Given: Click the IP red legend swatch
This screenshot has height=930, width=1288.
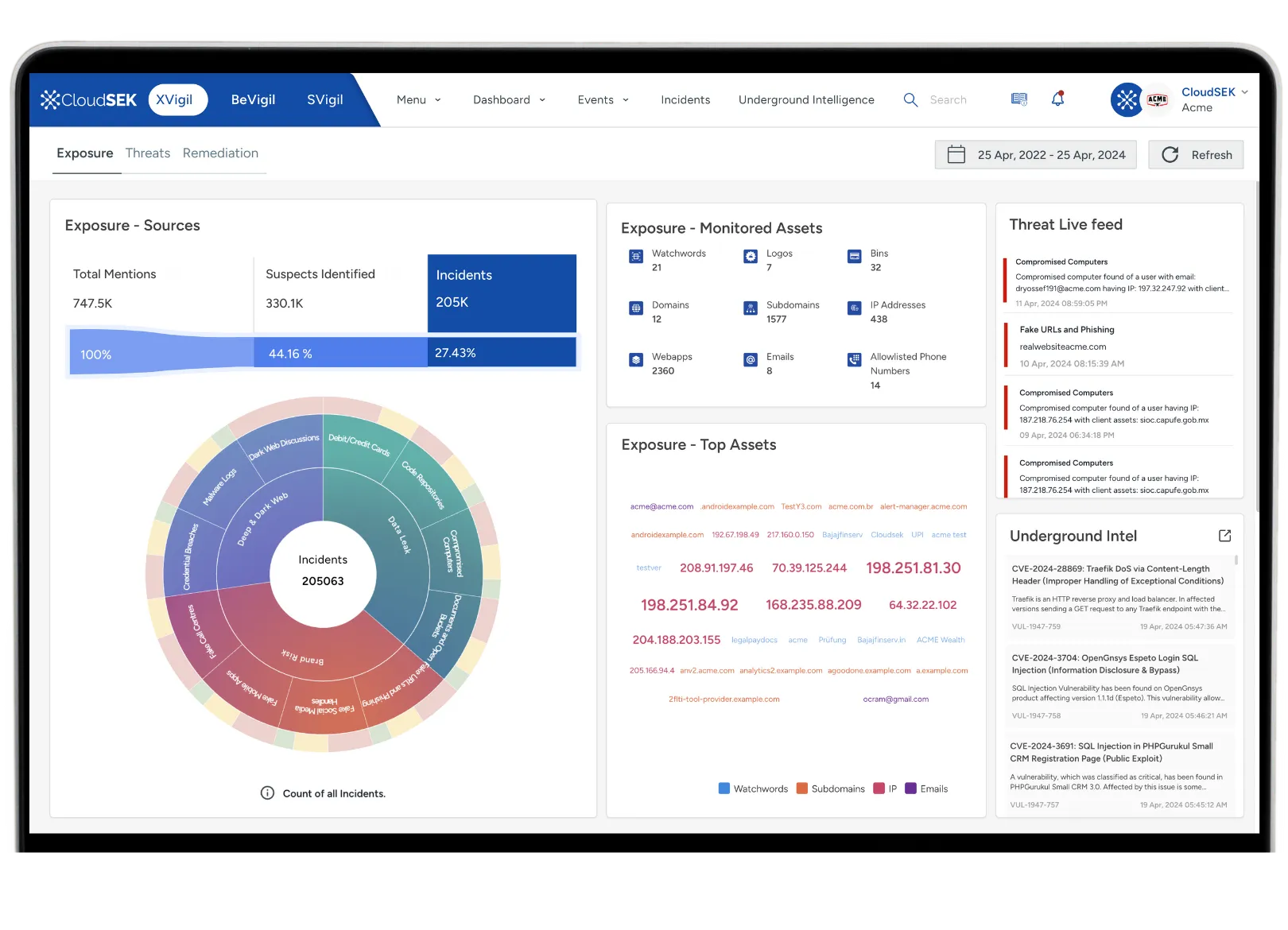Looking at the screenshot, I should [x=879, y=789].
